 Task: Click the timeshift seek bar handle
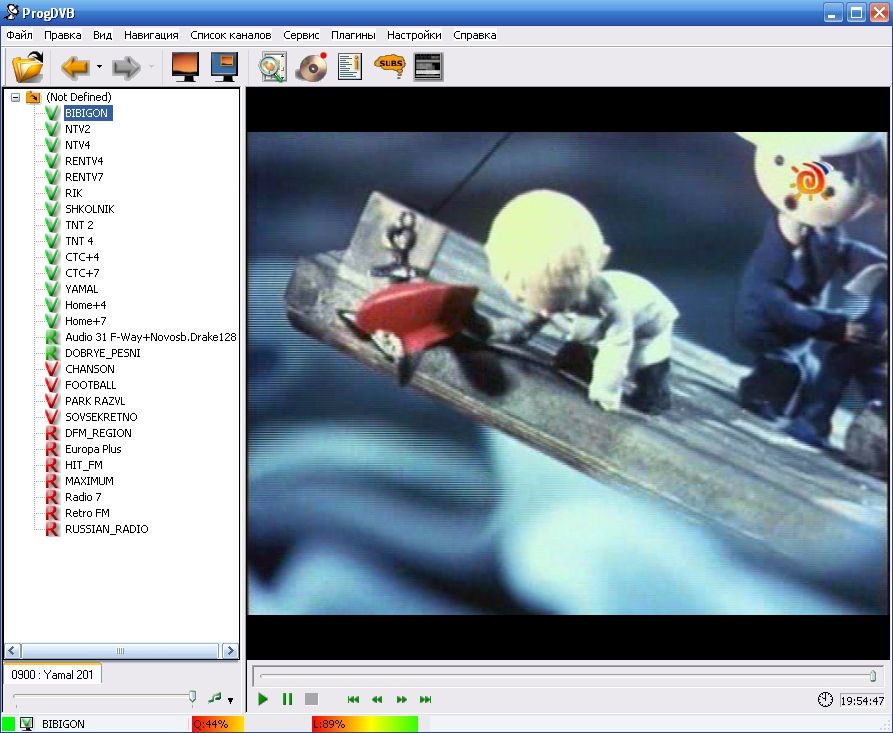[x=872, y=676]
